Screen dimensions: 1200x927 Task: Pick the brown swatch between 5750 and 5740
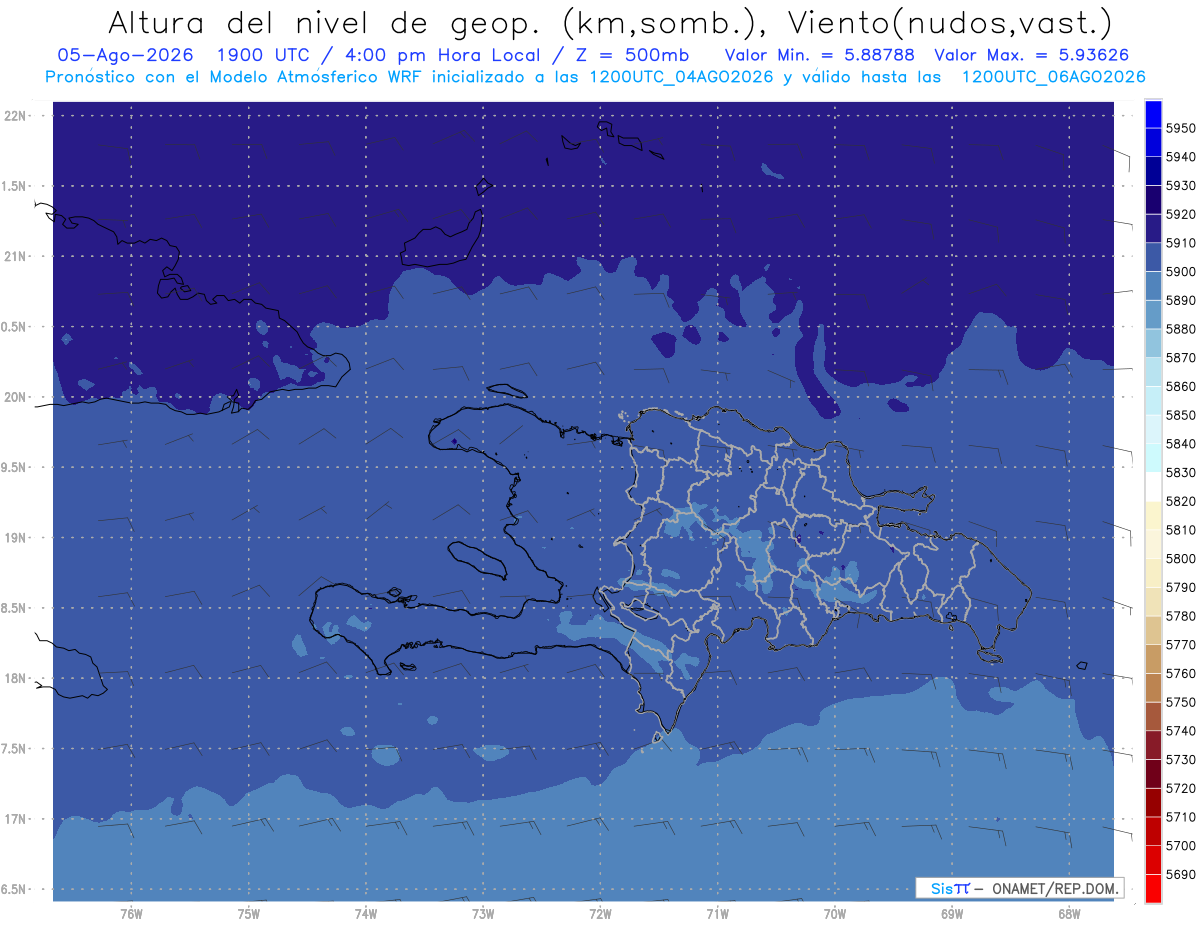[1152, 716]
